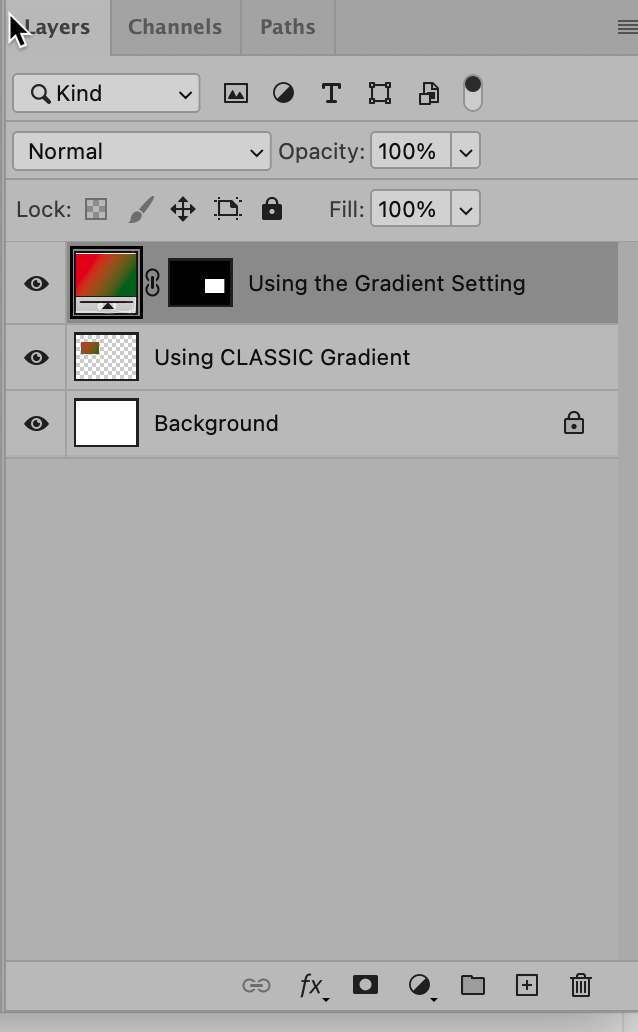638x1032 pixels.
Task: Add a layer mask
Action: (x=365, y=985)
